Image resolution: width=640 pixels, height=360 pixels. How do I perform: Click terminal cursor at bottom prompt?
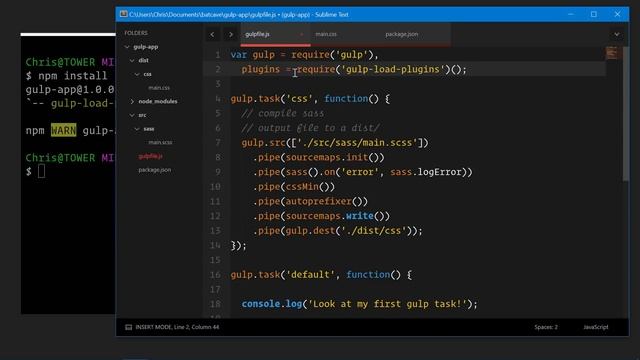[42, 171]
